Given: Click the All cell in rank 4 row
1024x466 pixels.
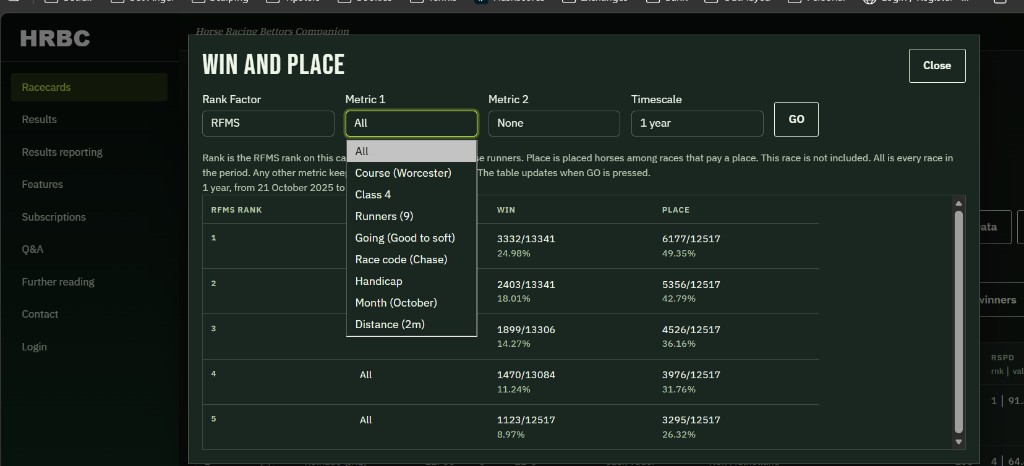Looking at the screenshot, I should point(366,375).
